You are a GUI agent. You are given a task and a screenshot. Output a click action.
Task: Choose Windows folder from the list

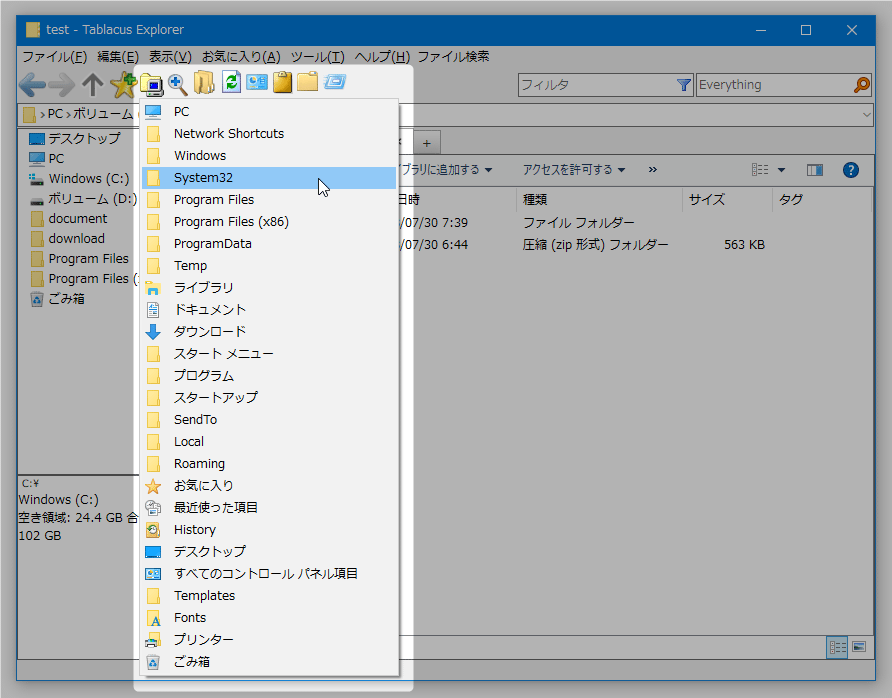[269, 156]
